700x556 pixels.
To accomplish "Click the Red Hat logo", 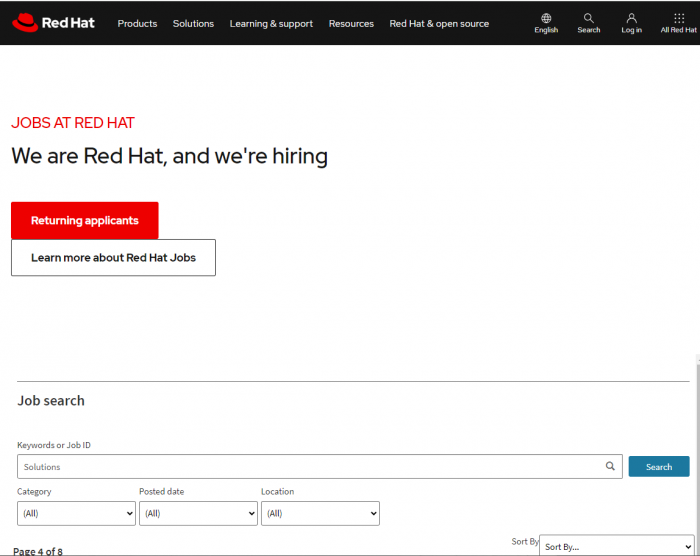I will [x=53, y=23].
